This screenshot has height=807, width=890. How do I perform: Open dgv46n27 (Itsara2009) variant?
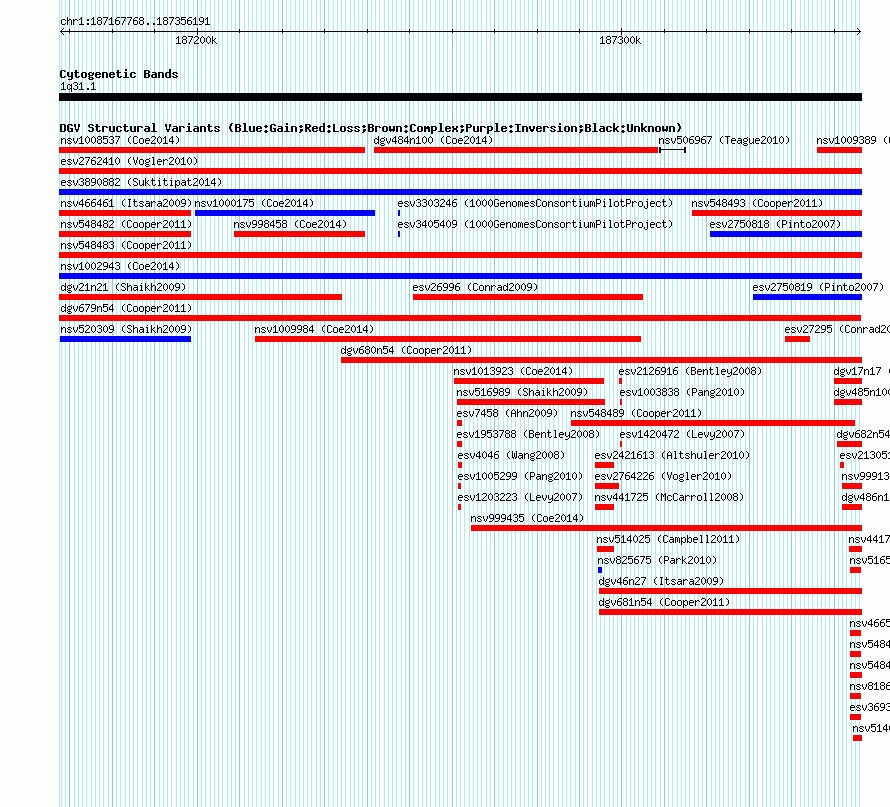click(661, 581)
